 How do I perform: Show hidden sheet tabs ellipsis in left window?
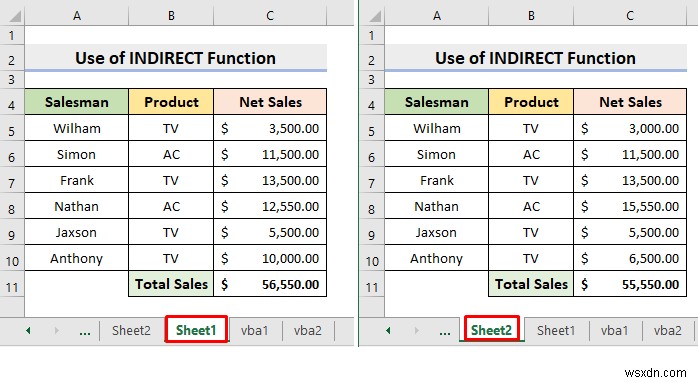point(85,332)
